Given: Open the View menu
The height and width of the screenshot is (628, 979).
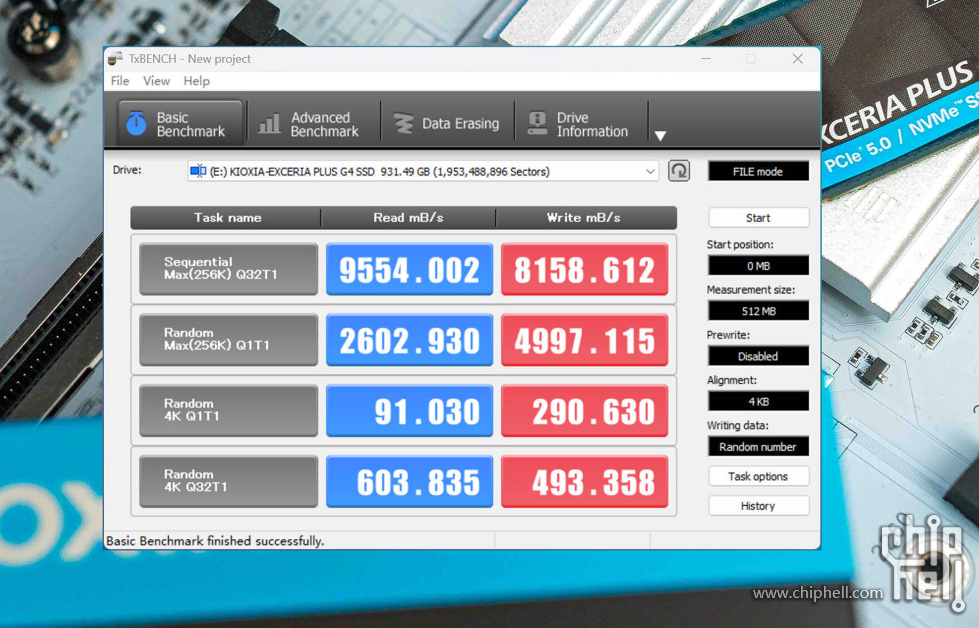Looking at the screenshot, I should click(156, 81).
